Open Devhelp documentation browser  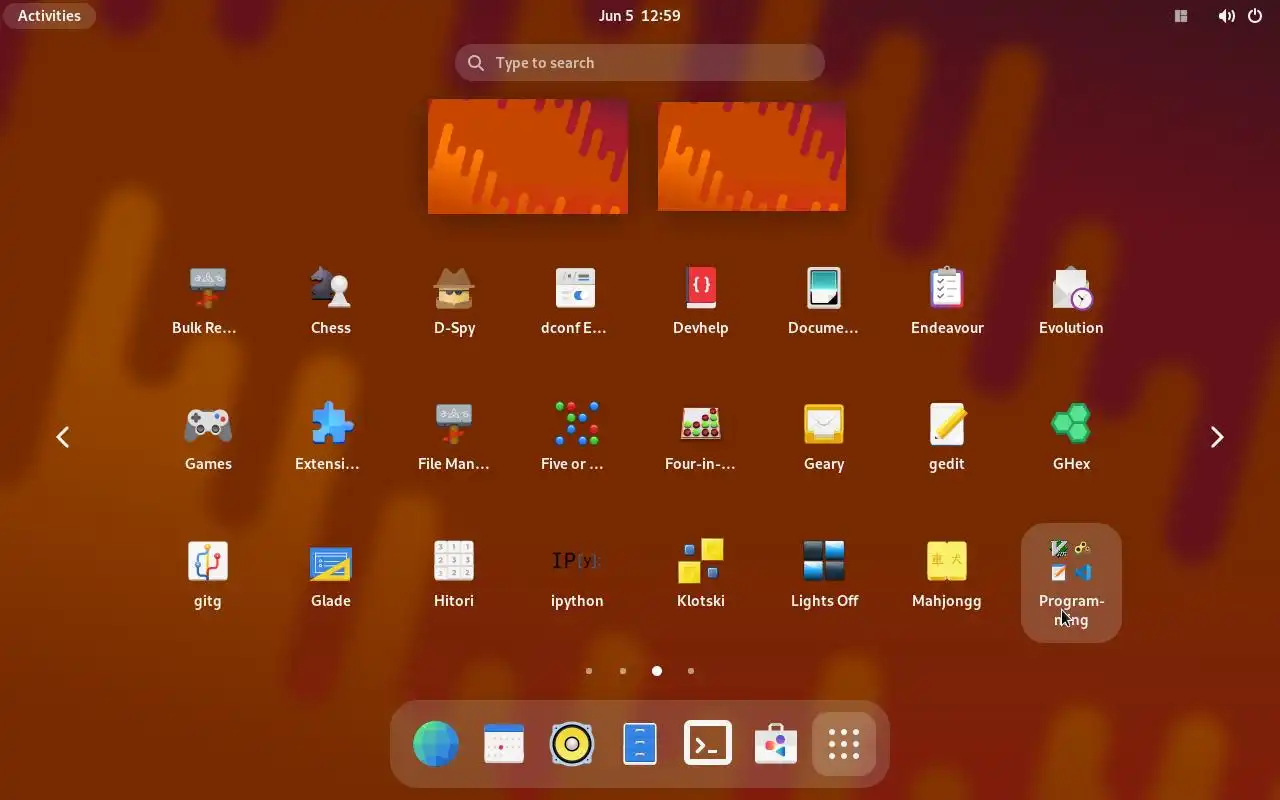pos(700,301)
